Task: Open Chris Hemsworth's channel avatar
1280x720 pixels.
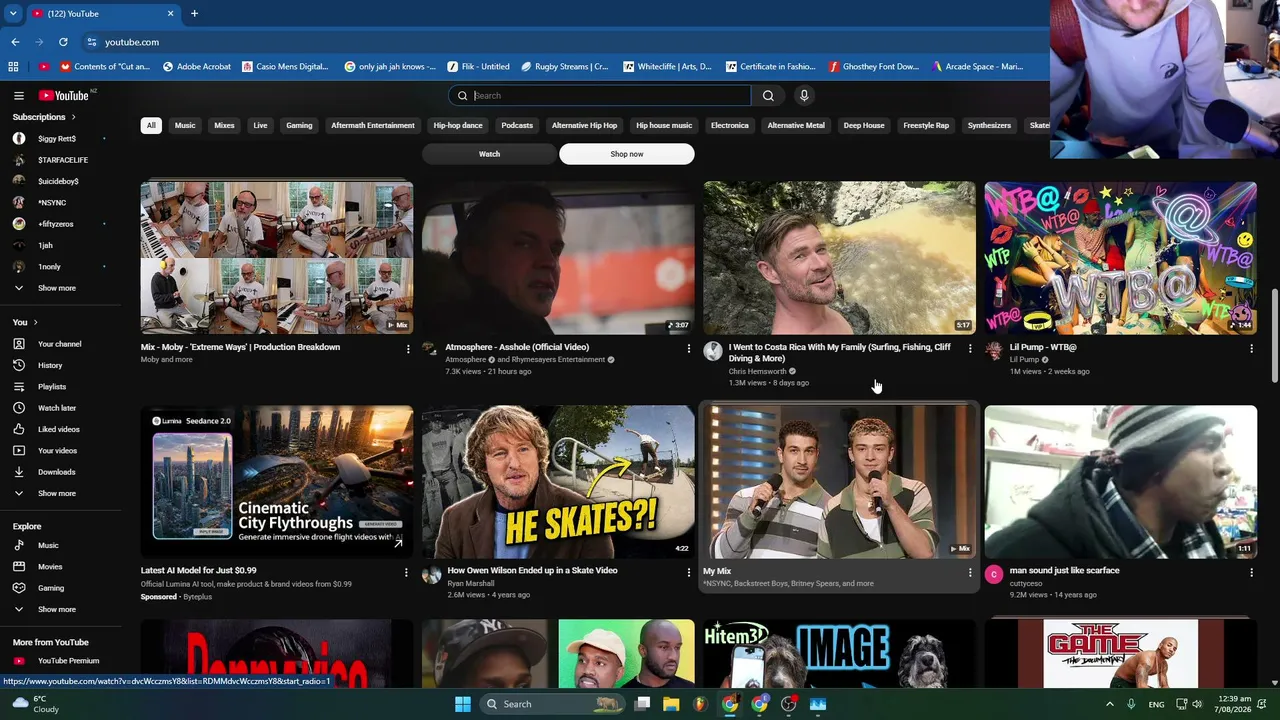Action: (713, 351)
